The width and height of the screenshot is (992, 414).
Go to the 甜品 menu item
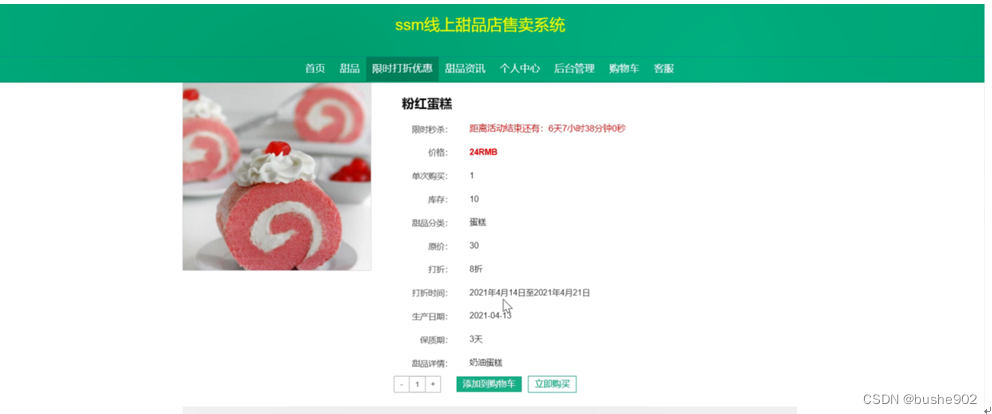pyautogui.click(x=349, y=69)
